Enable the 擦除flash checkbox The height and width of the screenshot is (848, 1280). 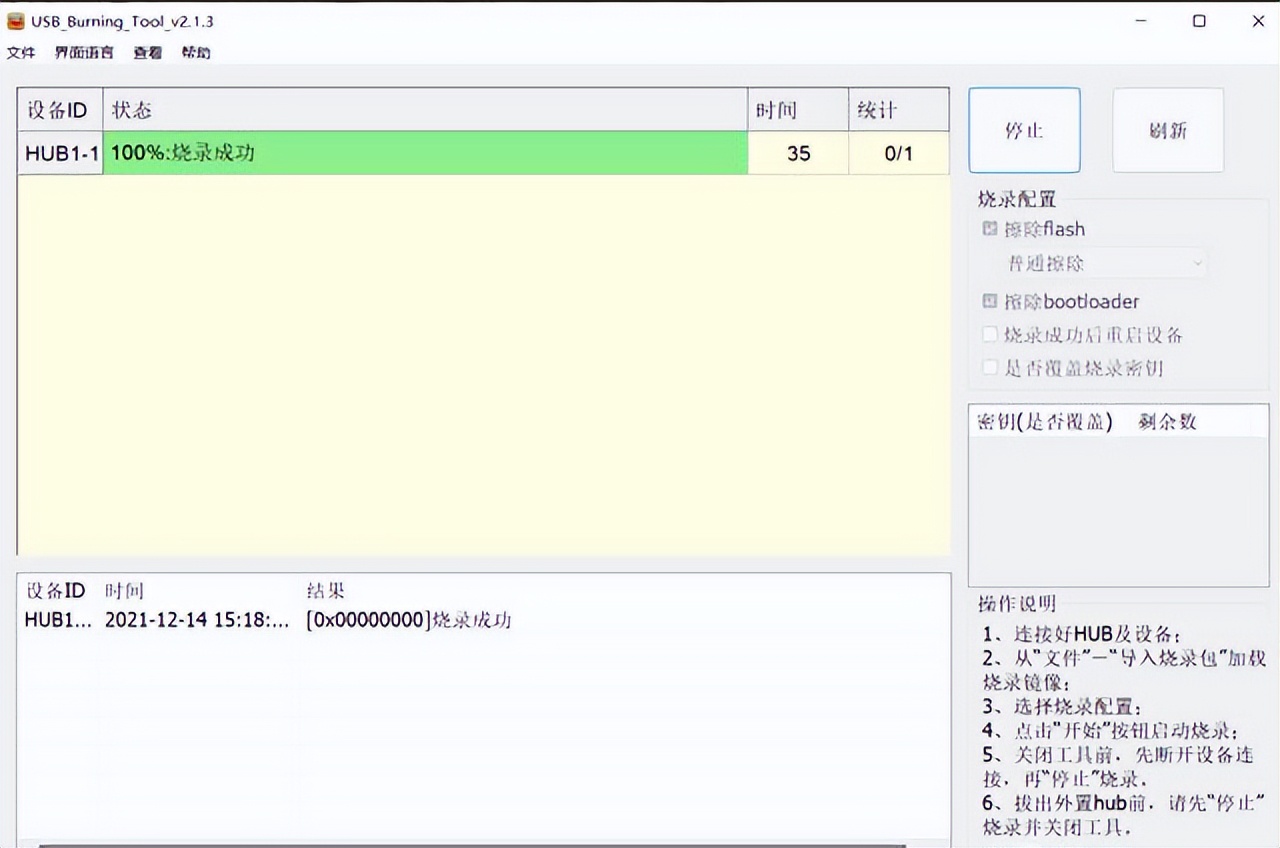click(989, 229)
